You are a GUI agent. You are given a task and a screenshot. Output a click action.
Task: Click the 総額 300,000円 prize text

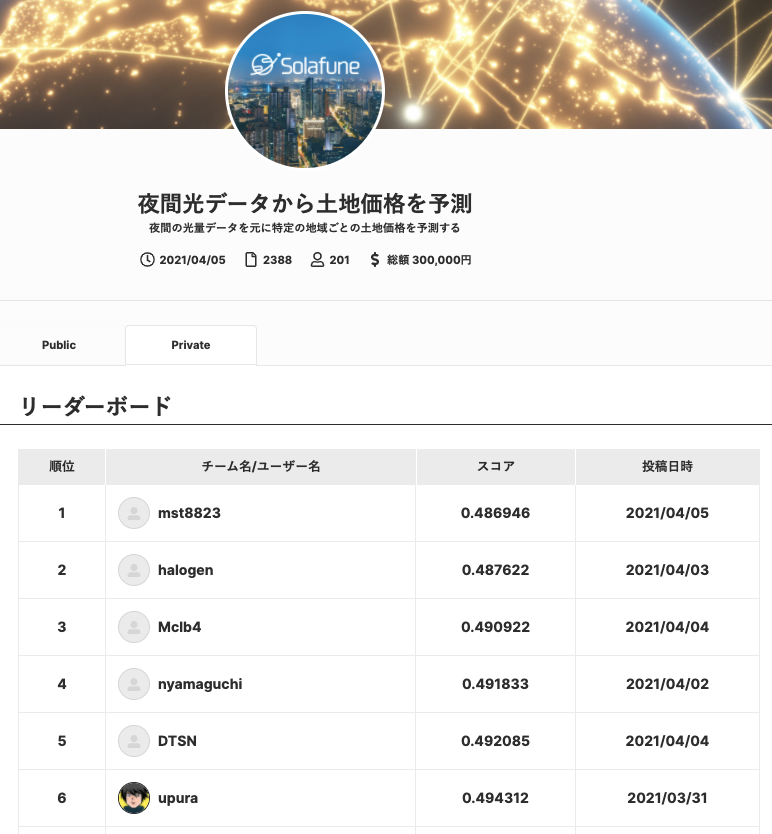pos(429,260)
